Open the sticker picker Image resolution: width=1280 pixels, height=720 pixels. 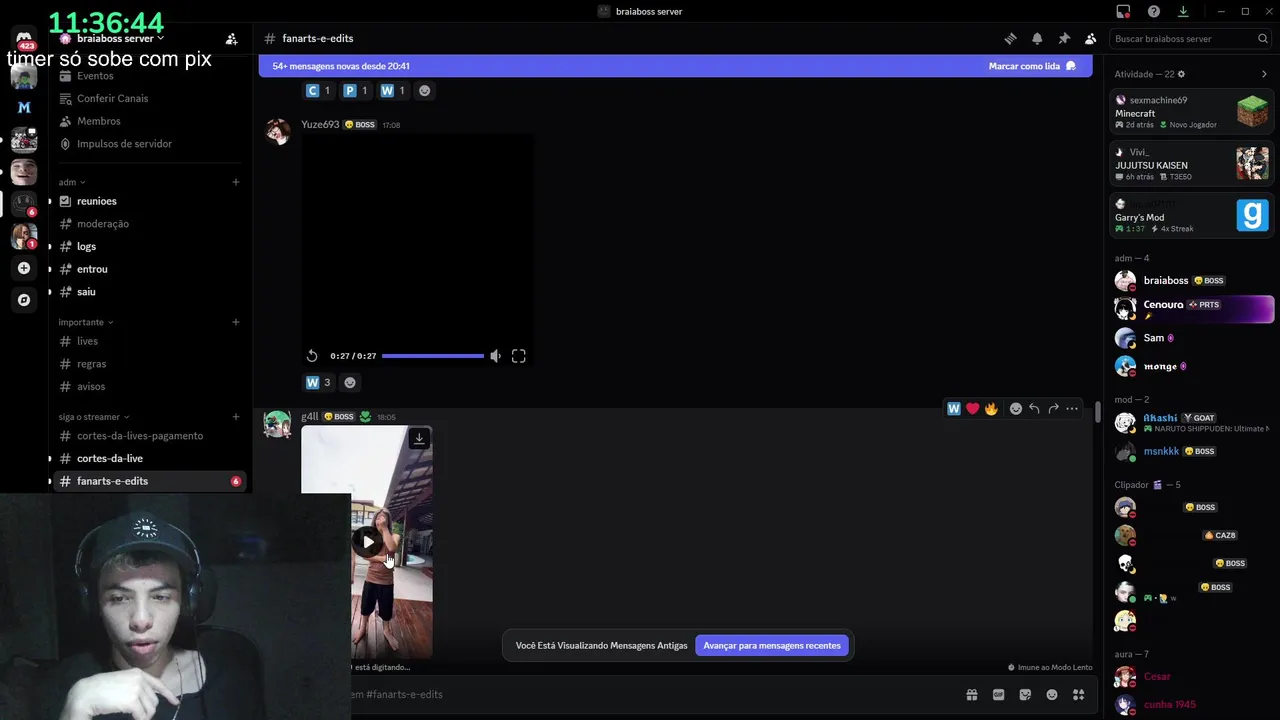click(1025, 694)
